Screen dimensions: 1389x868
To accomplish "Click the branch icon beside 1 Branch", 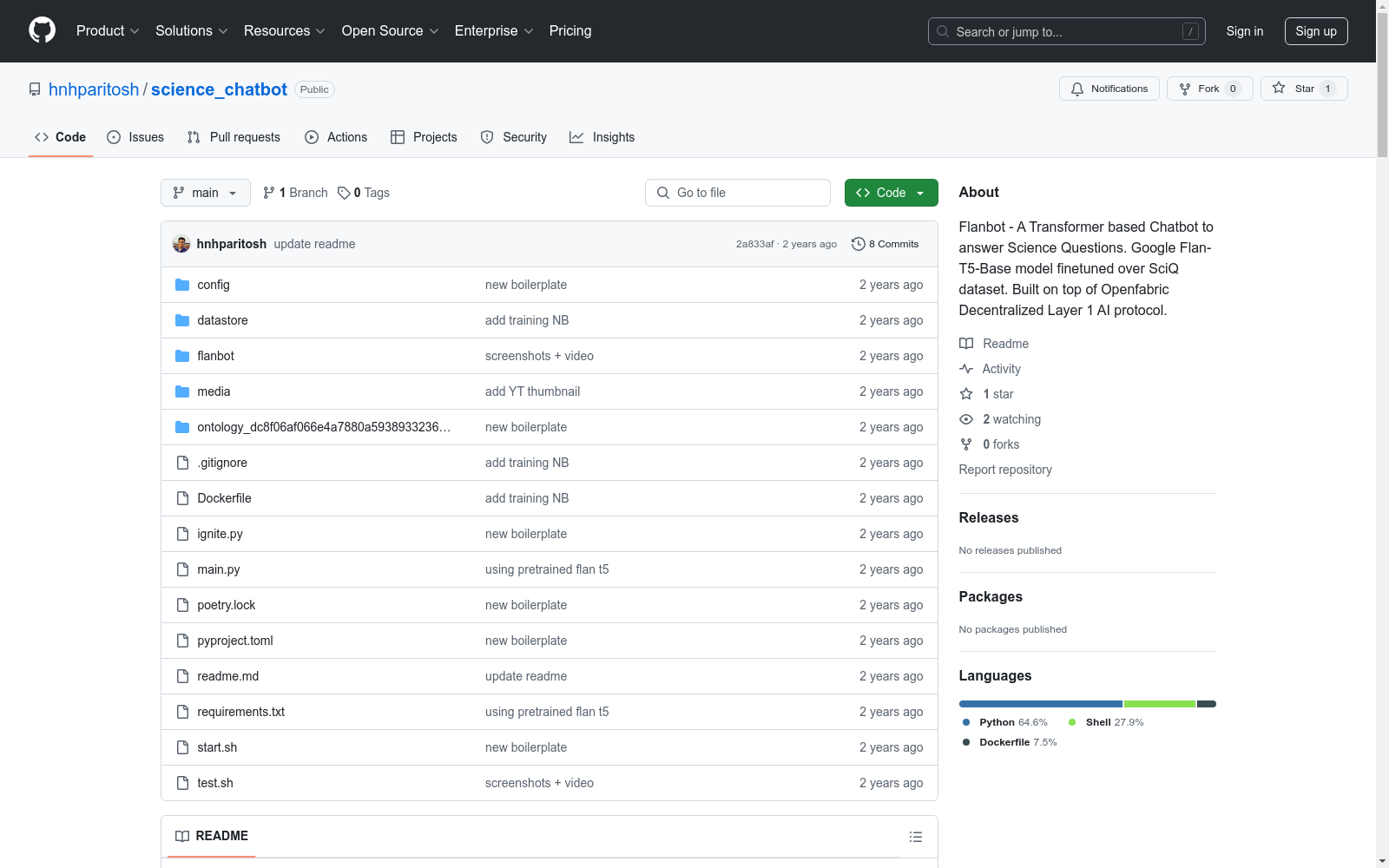I will click(269, 193).
